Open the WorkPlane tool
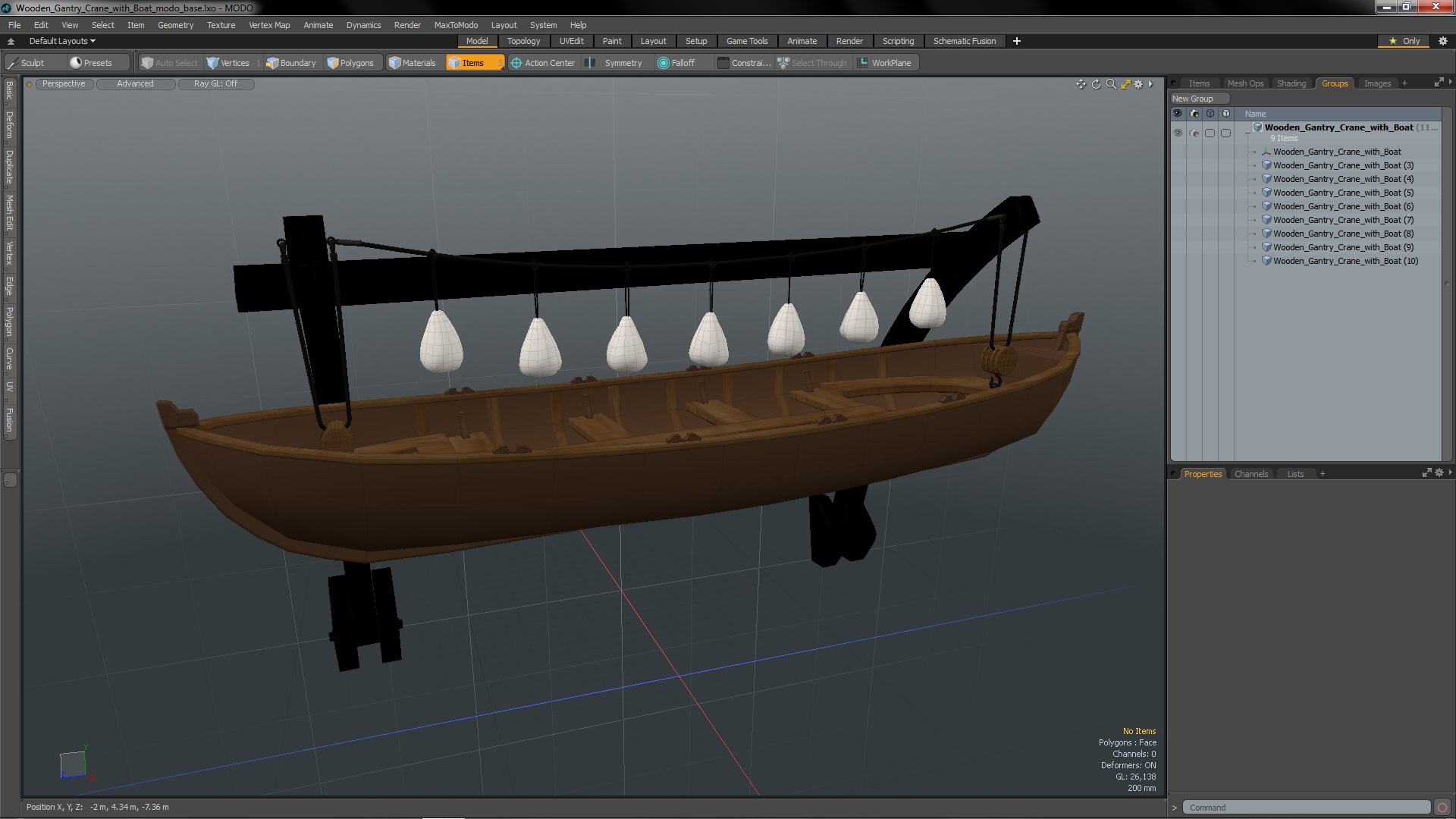The height and width of the screenshot is (819, 1456). pyautogui.click(x=884, y=63)
